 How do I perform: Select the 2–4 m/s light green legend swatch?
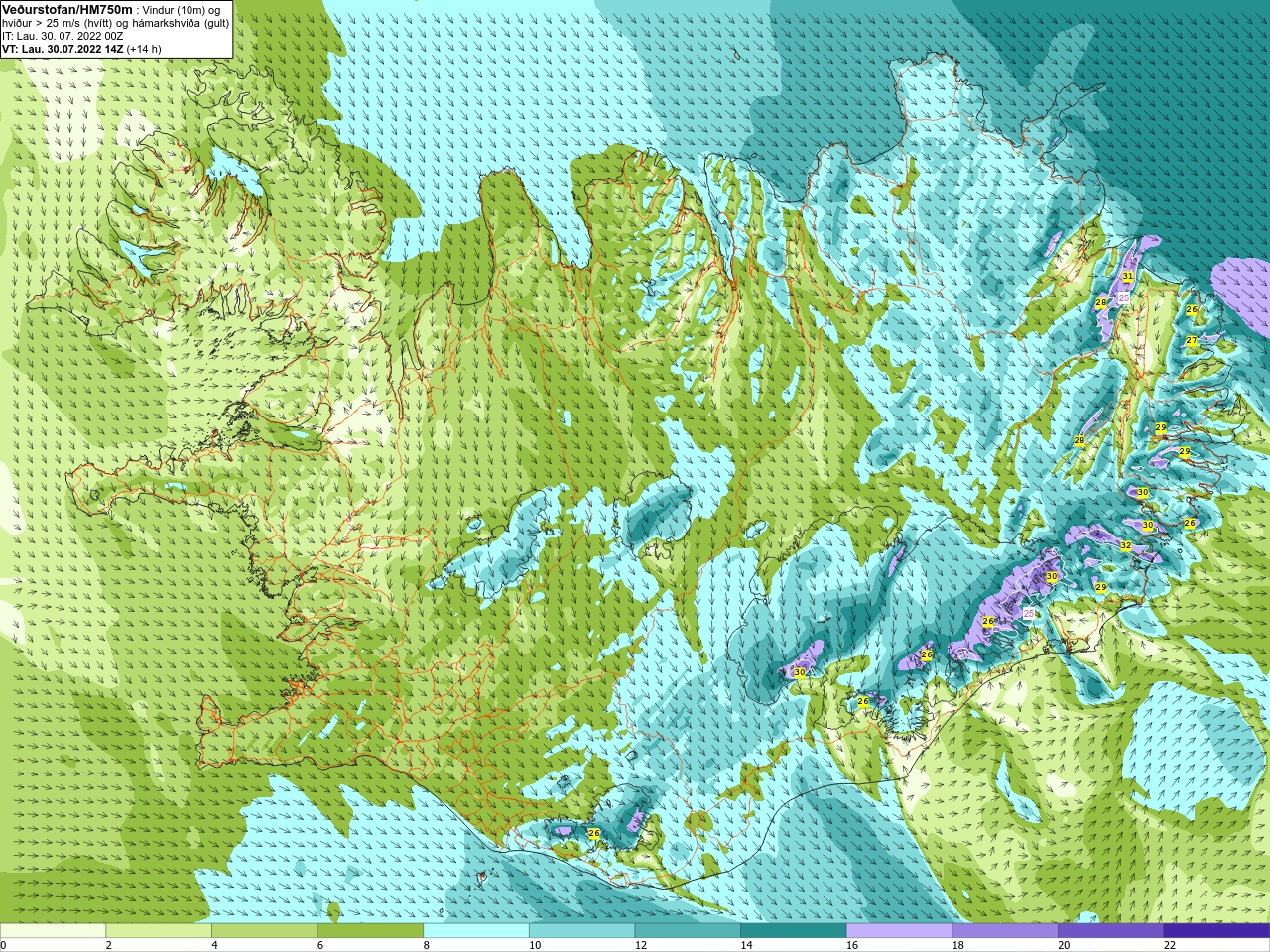(159, 930)
